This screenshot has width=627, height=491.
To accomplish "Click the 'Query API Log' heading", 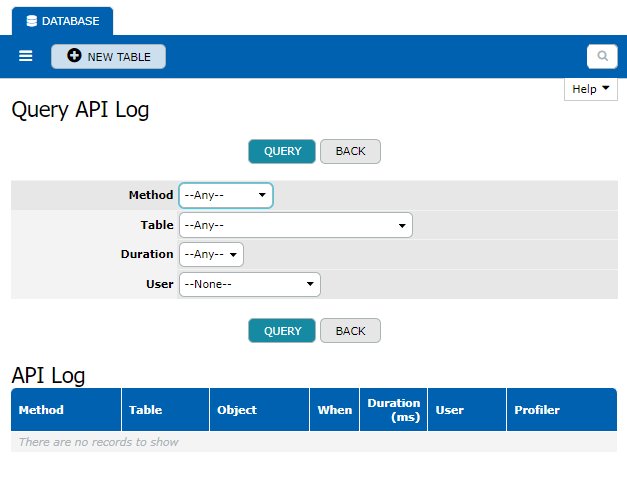I will [x=80, y=110].
